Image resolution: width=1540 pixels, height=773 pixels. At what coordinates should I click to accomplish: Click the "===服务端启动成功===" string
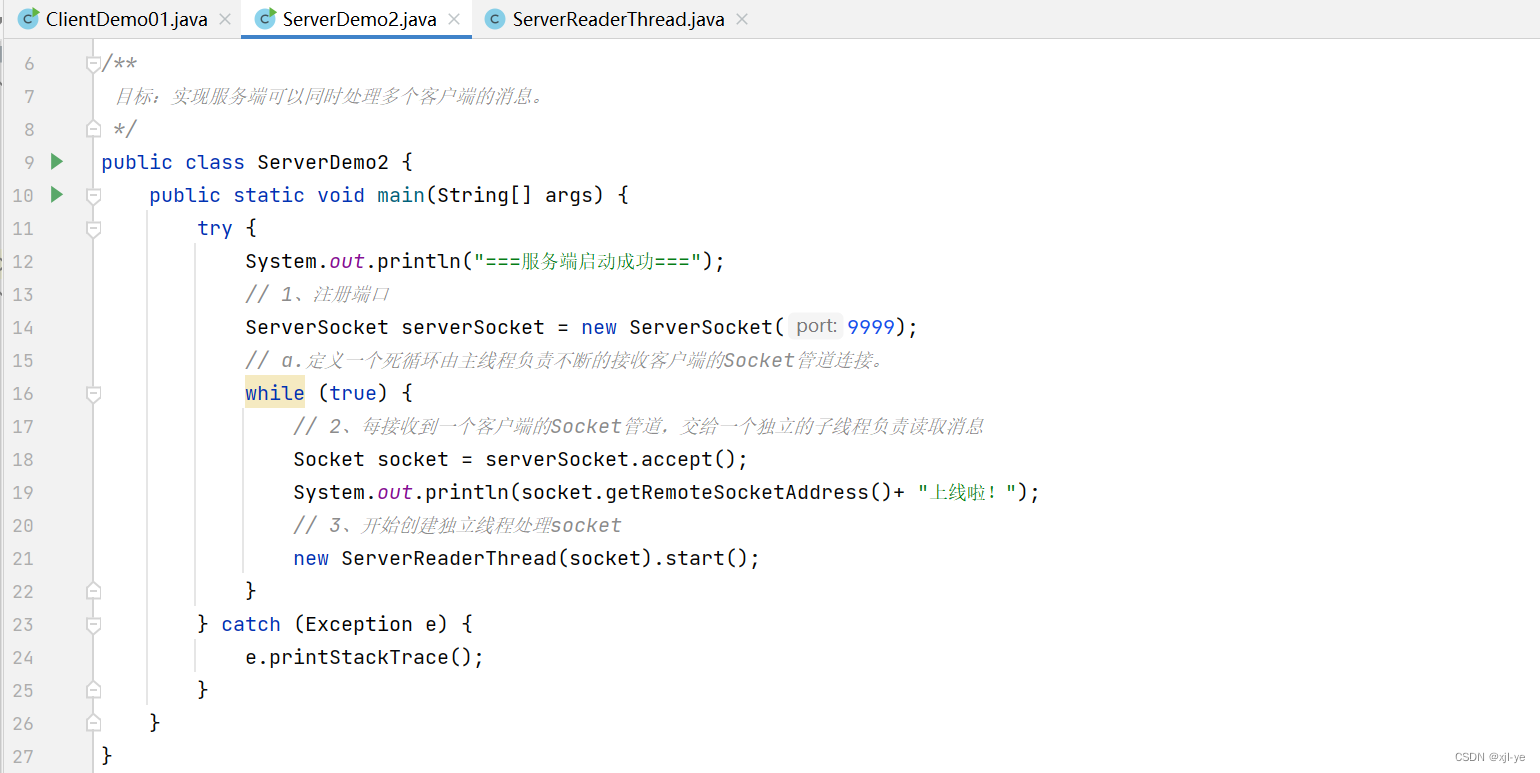[587, 261]
